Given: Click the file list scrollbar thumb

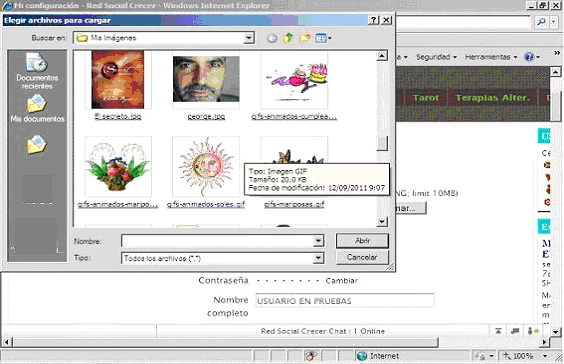Looking at the screenshot, I should [x=382, y=143].
